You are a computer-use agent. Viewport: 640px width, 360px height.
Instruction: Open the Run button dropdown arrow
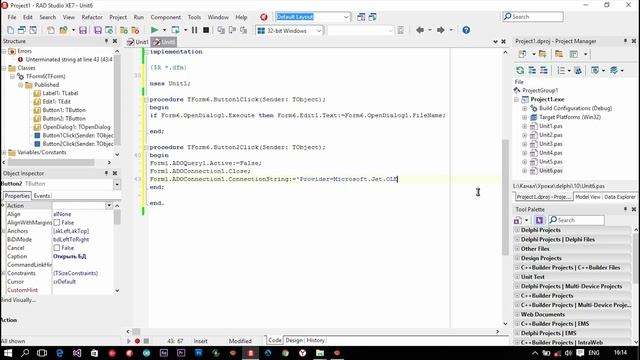point(164,30)
